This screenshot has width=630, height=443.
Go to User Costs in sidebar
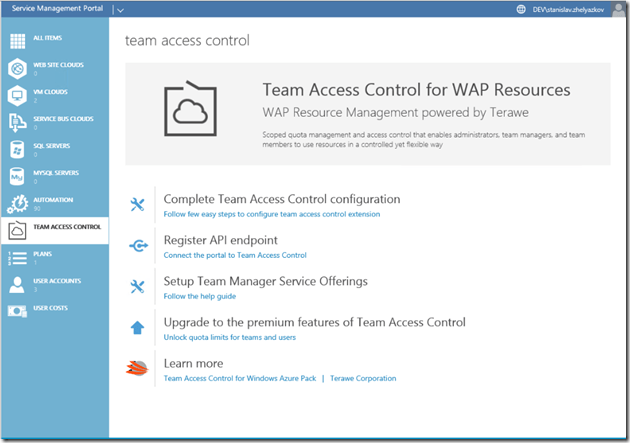tap(50, 308)
